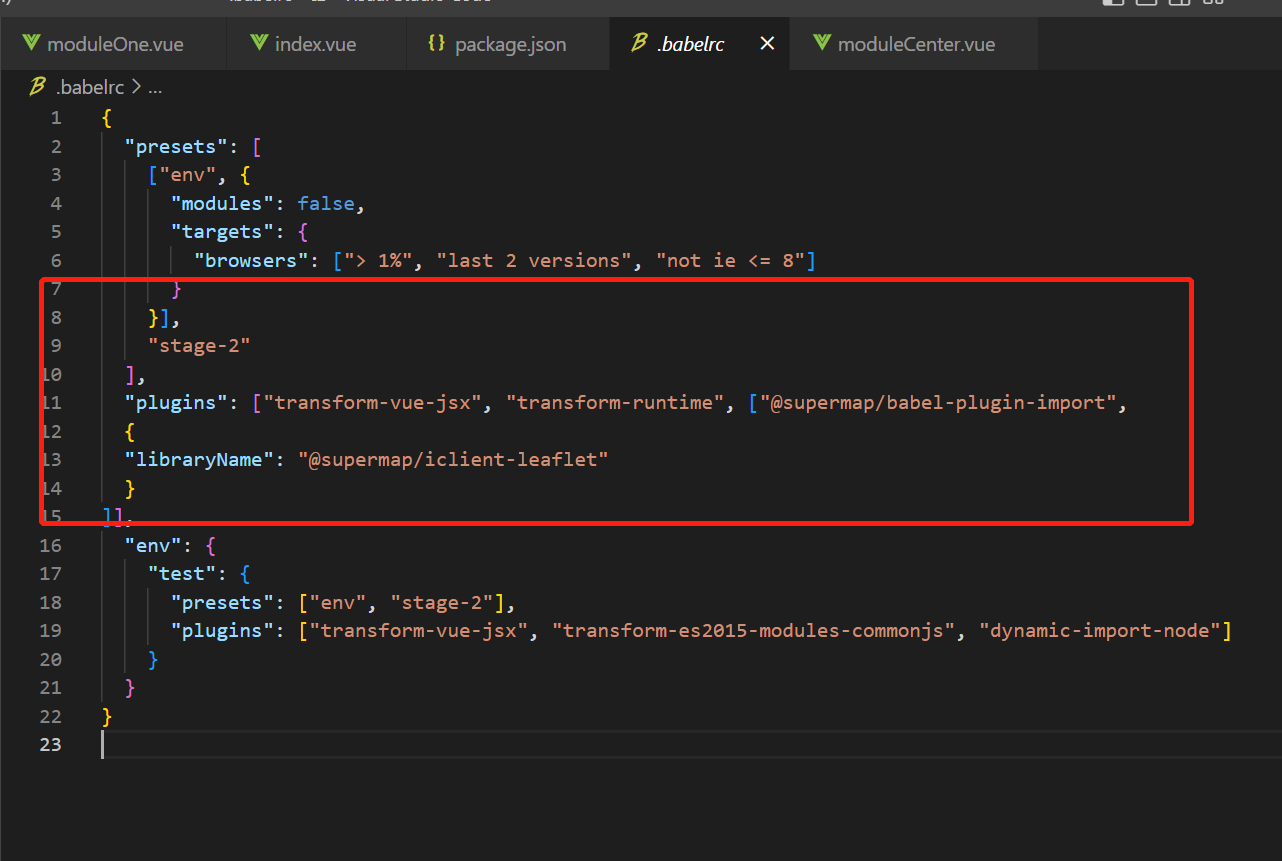Click the "env" key on line 16
The height and width of the screenshot is (861, 1282).
tap(153, 545)
